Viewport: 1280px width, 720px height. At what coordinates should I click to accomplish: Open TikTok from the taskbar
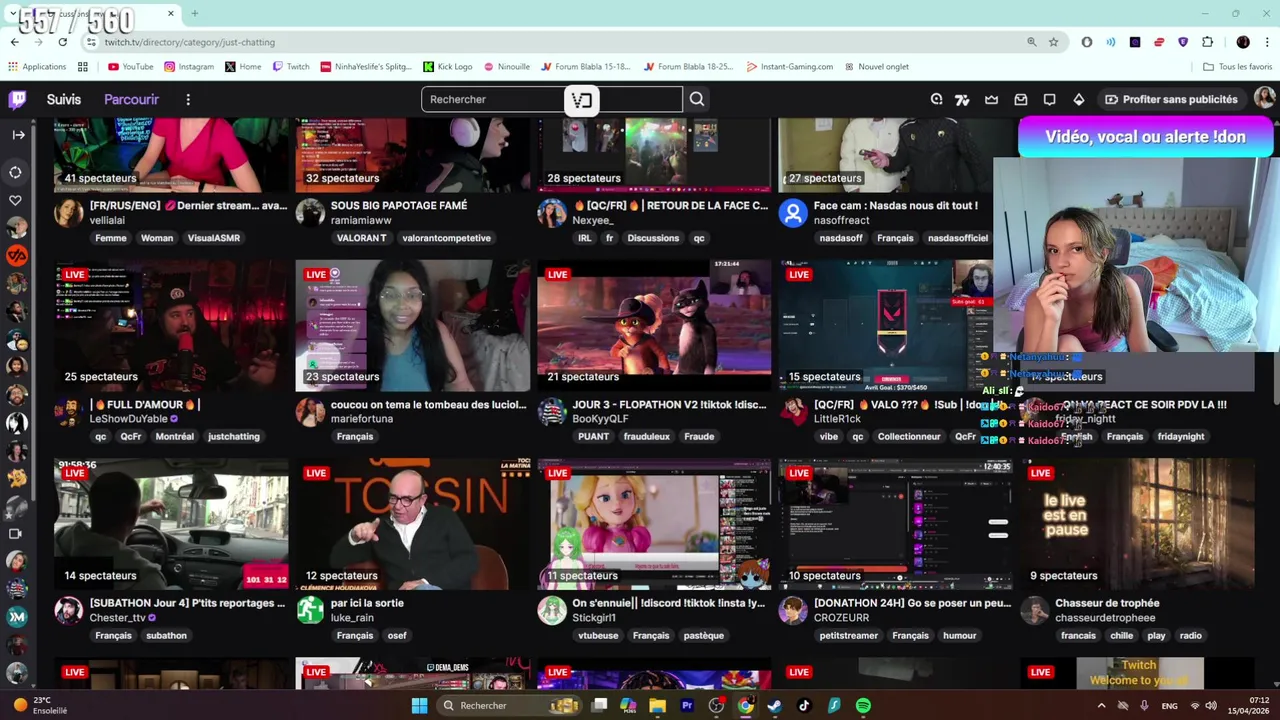[x=804, y=706]
